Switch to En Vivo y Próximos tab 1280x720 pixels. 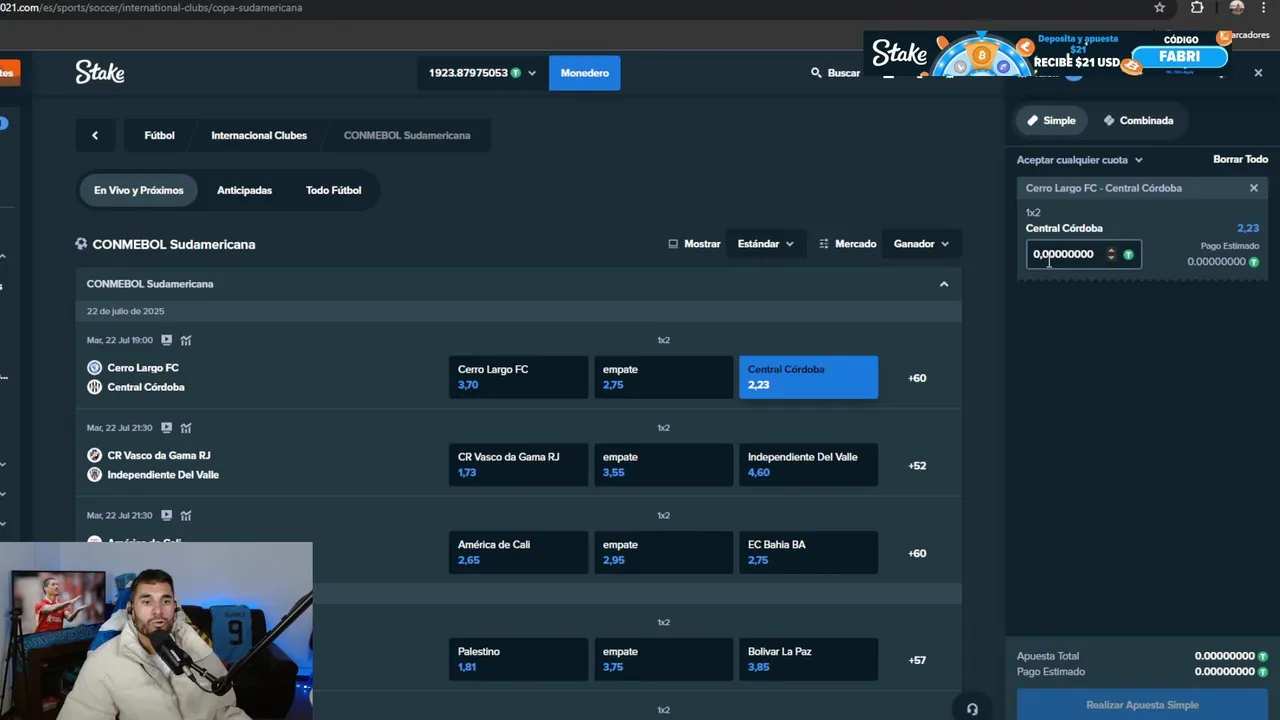coord(139,190)
